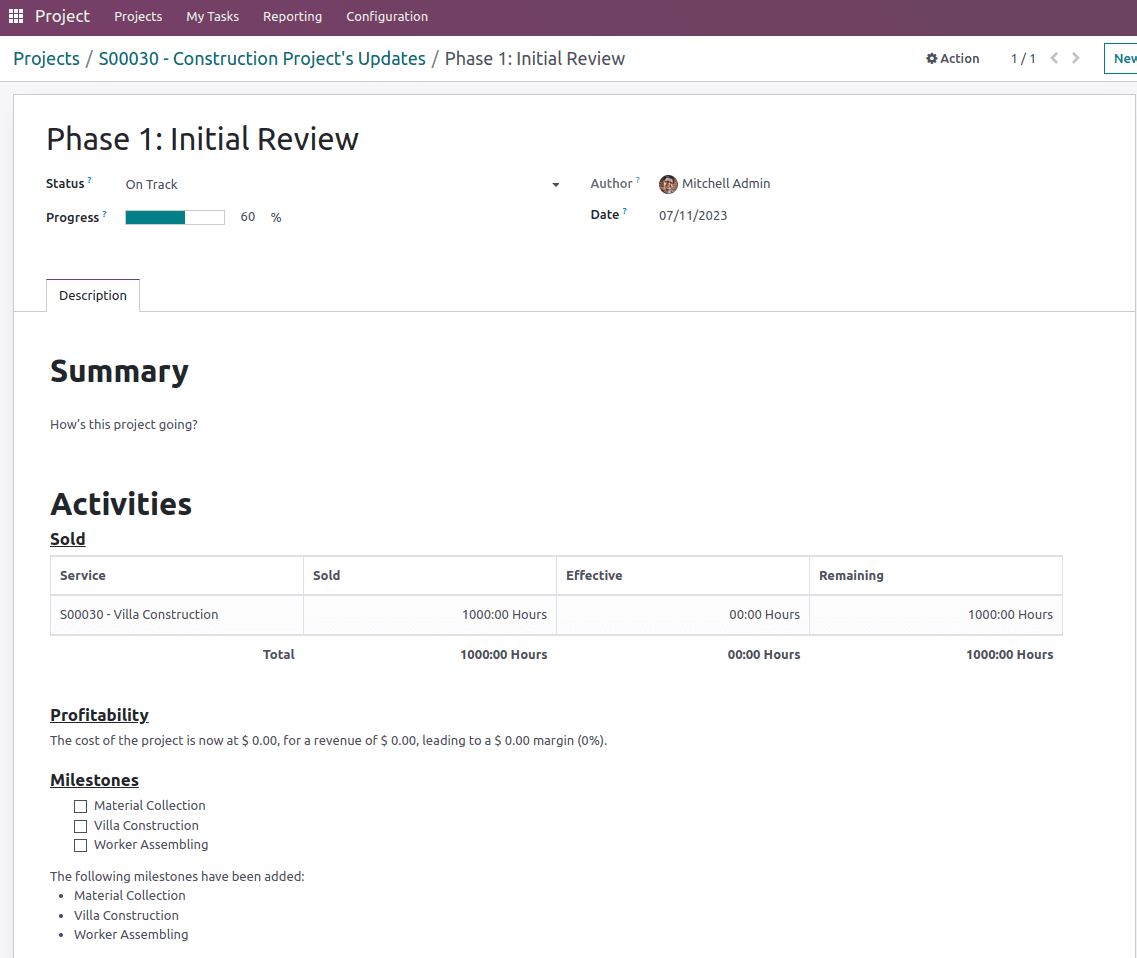1137x958 pixels.
Task: Click the Sold section heading
Action: (67, 539)
